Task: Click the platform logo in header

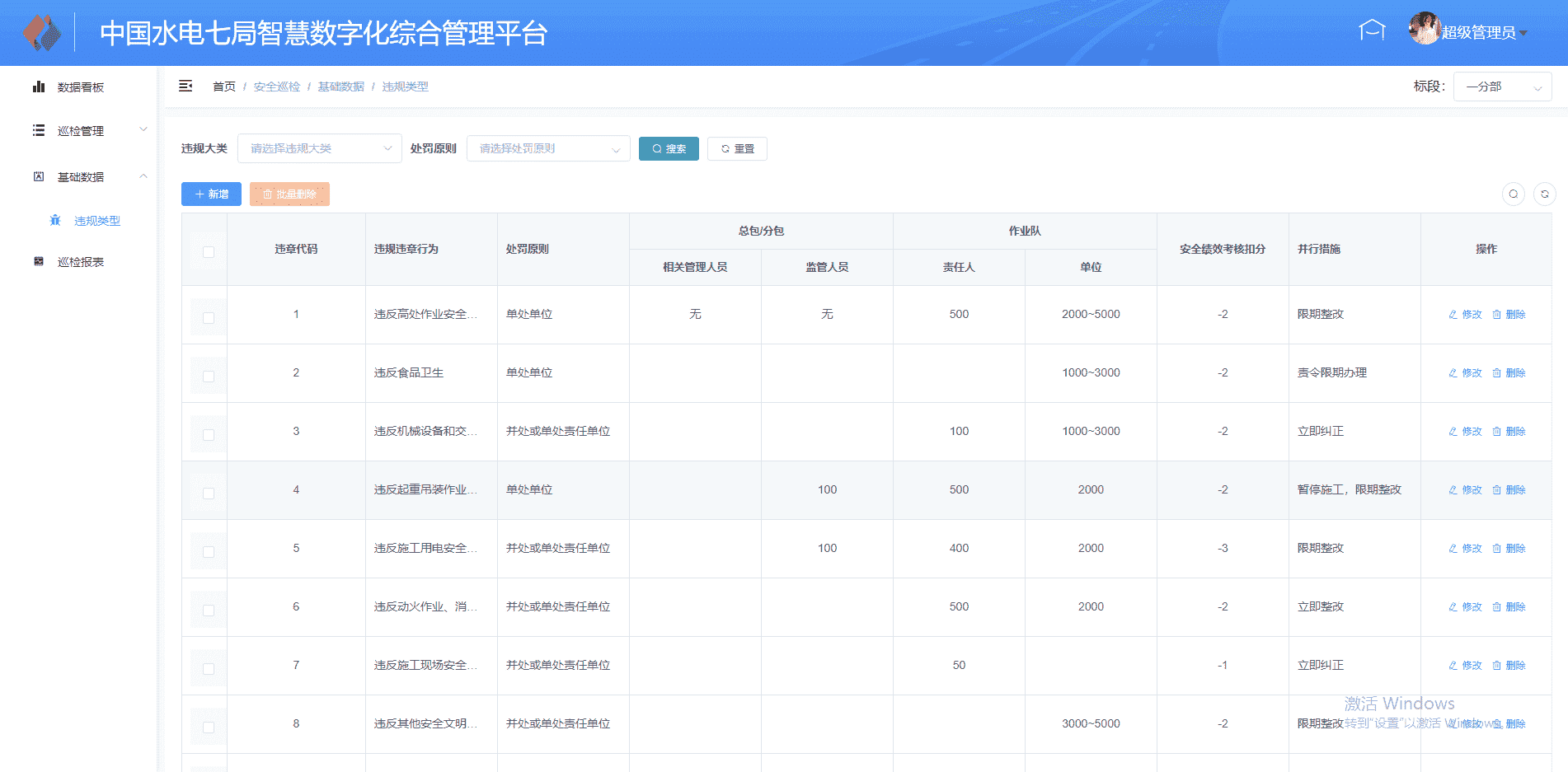Action: point(42,33)
